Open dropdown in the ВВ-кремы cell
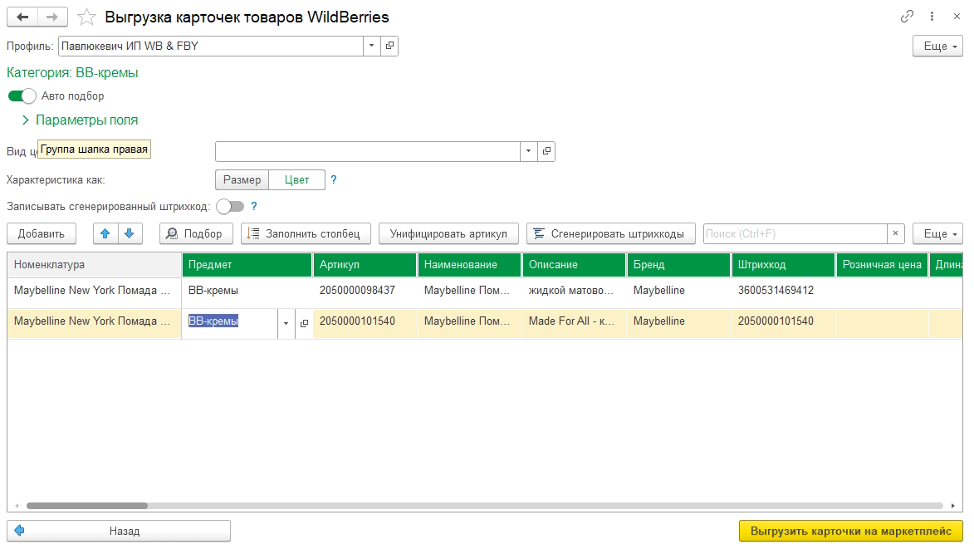The image size is (974, 550). pos(287,323)
